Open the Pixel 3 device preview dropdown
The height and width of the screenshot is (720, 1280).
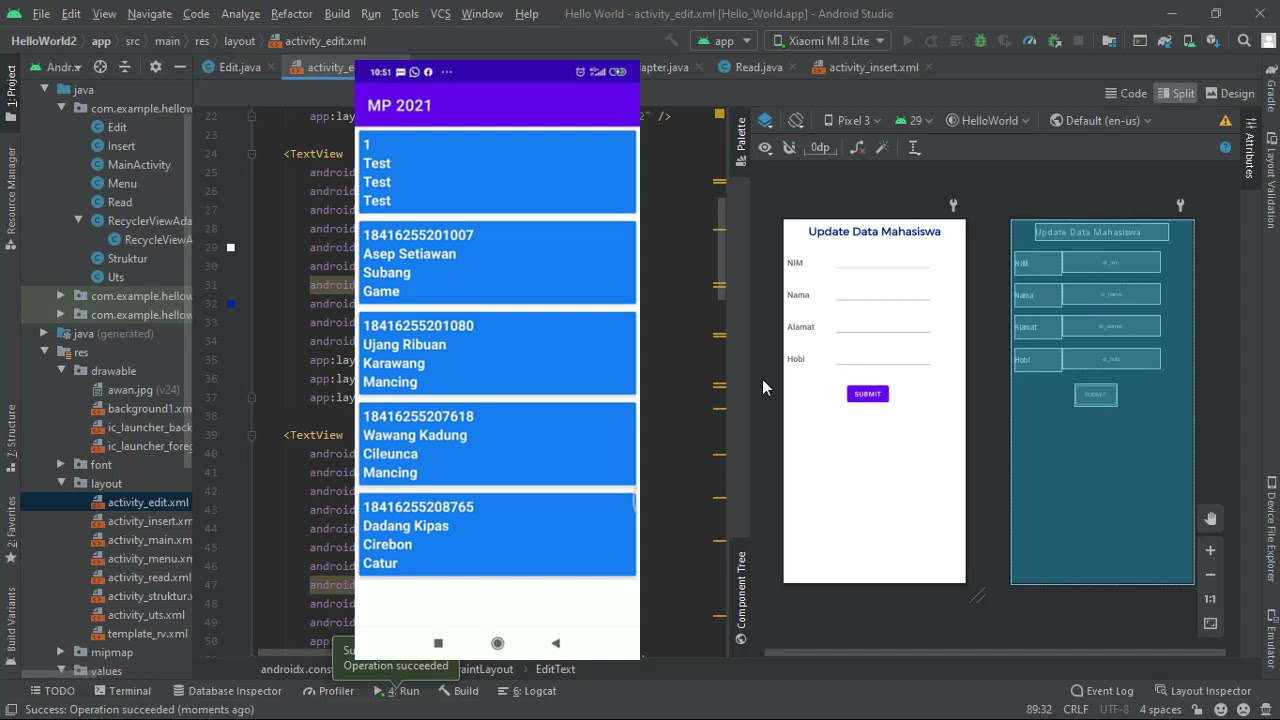(852, 120)
